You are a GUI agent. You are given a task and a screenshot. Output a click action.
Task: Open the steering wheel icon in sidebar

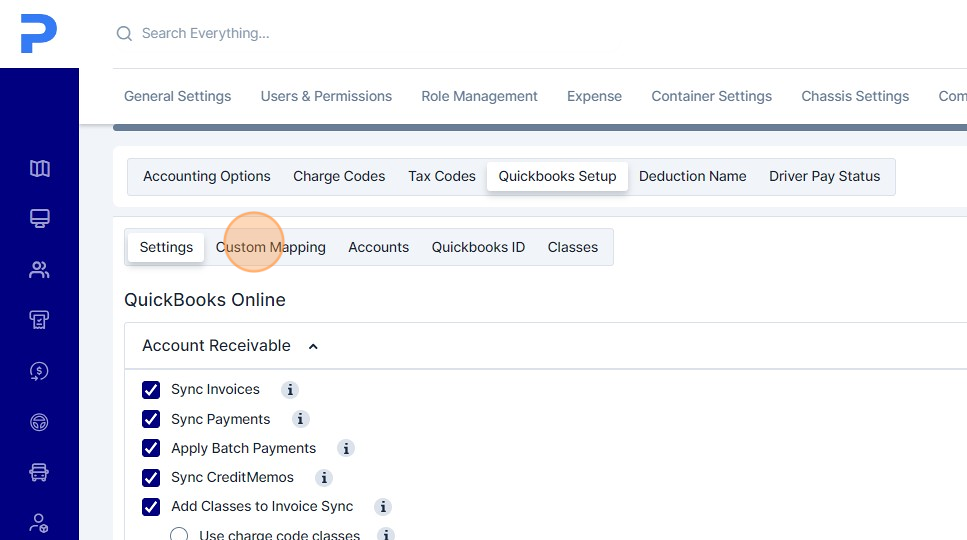click(x=39, y=422)
